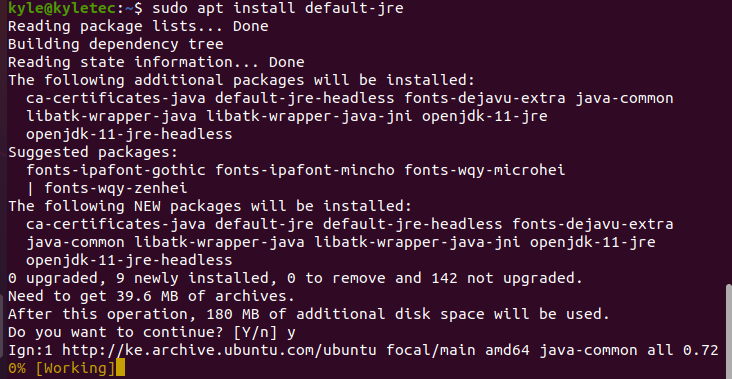Click the fonts-ipafont-mincho package name
Image resolution: width=732 pixels, height=379 pixels.
point(305,170)
